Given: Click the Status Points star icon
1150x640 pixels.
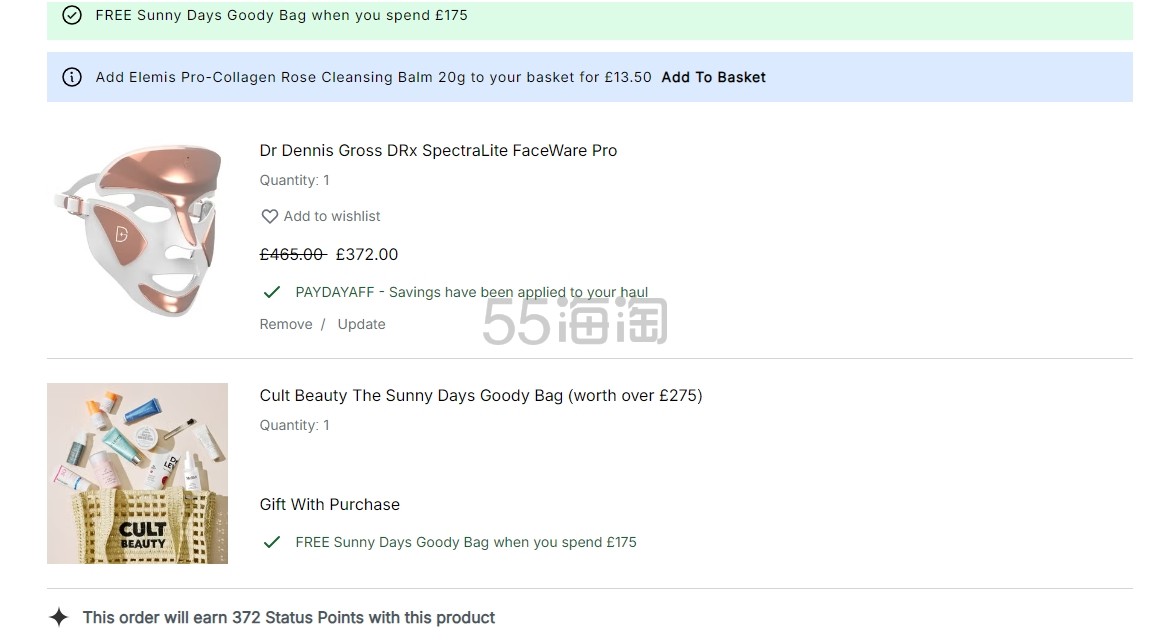Looking at the screenshot, I should [59, 617].
